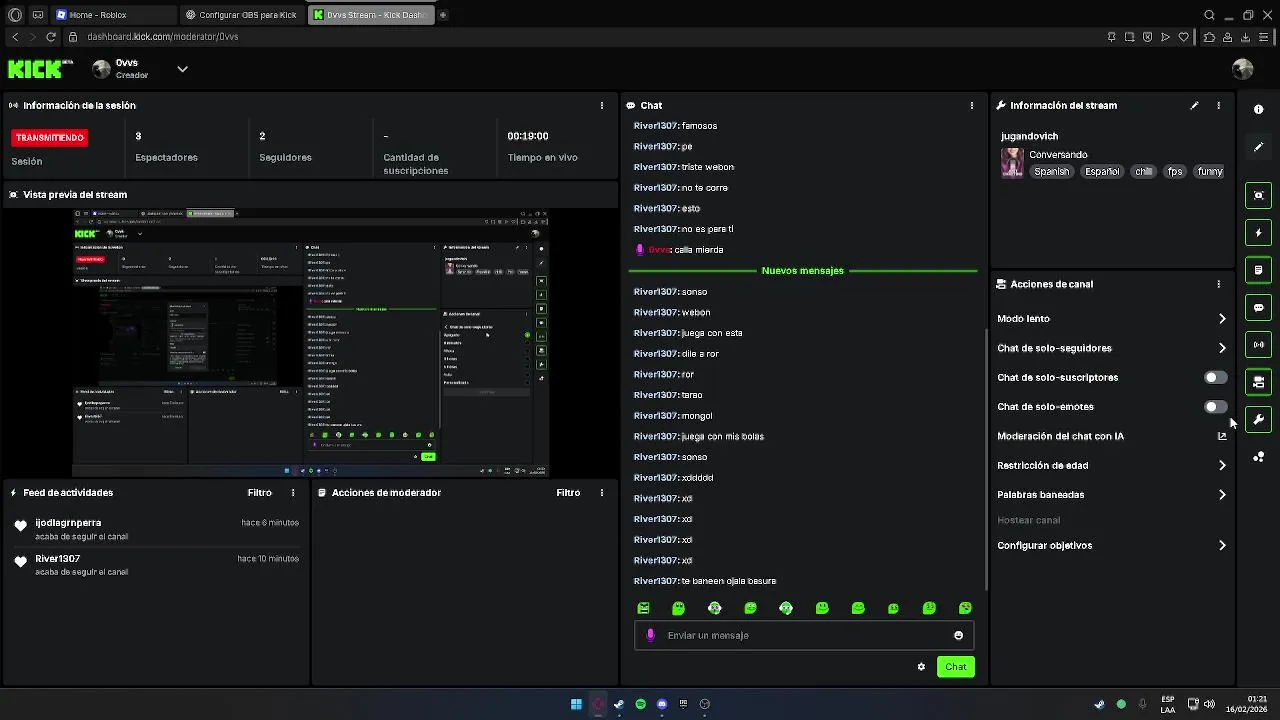Toggle the wrench widget icon in sidebar
The width and height of the screenshot is (1280, 720).
coord(1258,419)
